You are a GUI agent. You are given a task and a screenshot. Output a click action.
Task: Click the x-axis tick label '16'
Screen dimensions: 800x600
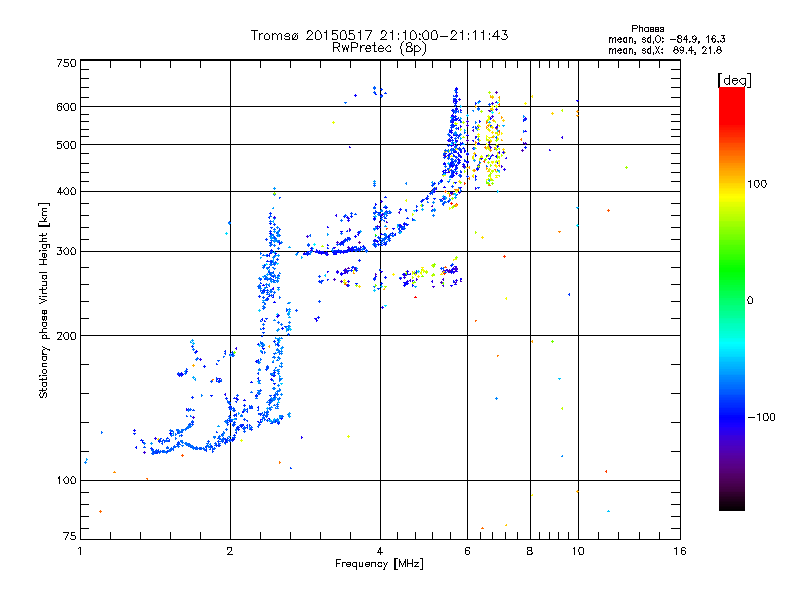coord(680,551)
